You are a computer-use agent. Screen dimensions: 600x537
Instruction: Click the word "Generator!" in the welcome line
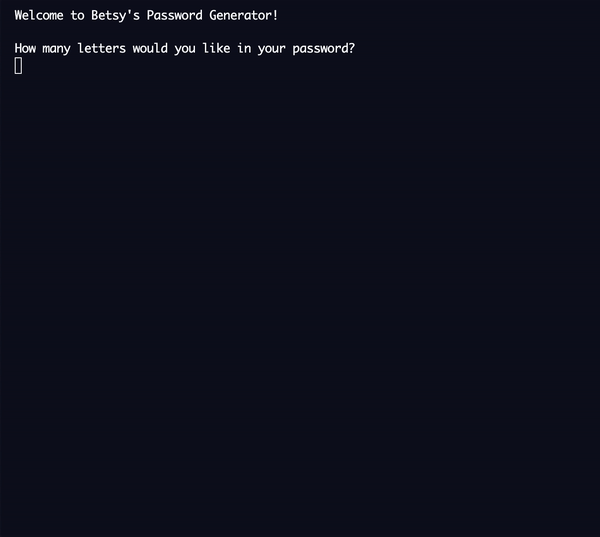[x=243, y=15]
